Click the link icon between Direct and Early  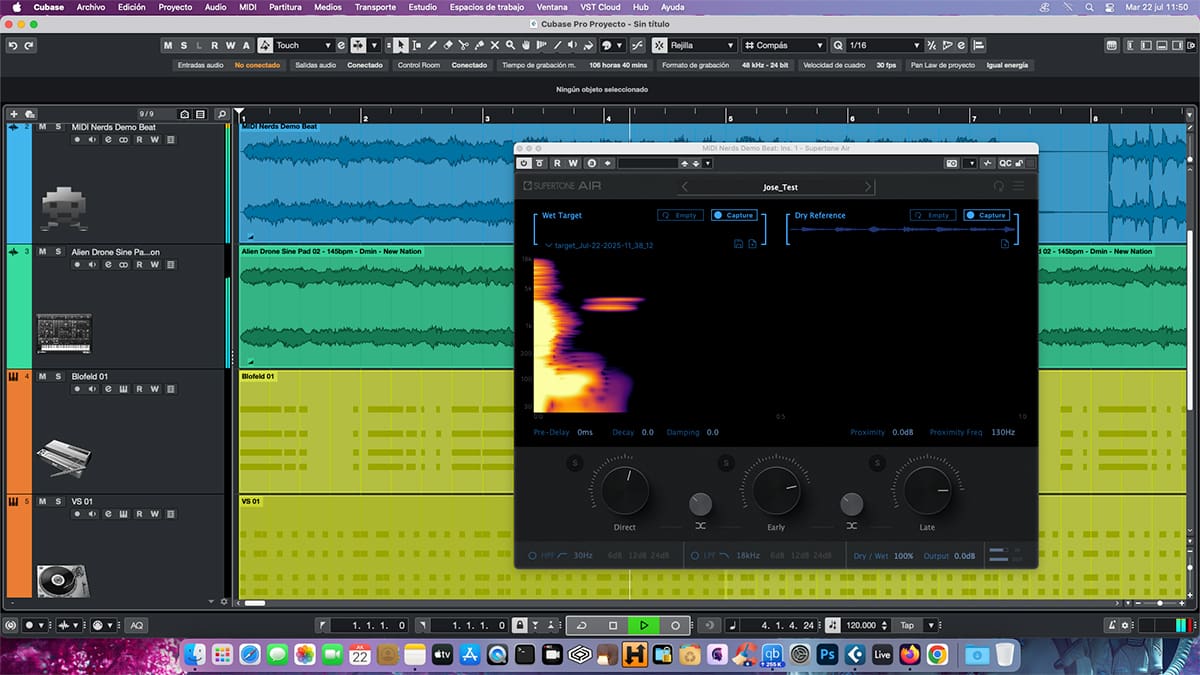click(701, 525)
